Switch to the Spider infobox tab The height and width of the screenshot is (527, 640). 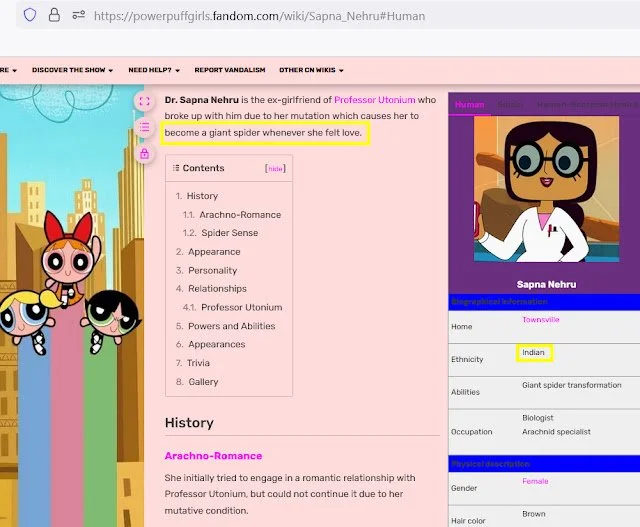click(x=510, y=105)
